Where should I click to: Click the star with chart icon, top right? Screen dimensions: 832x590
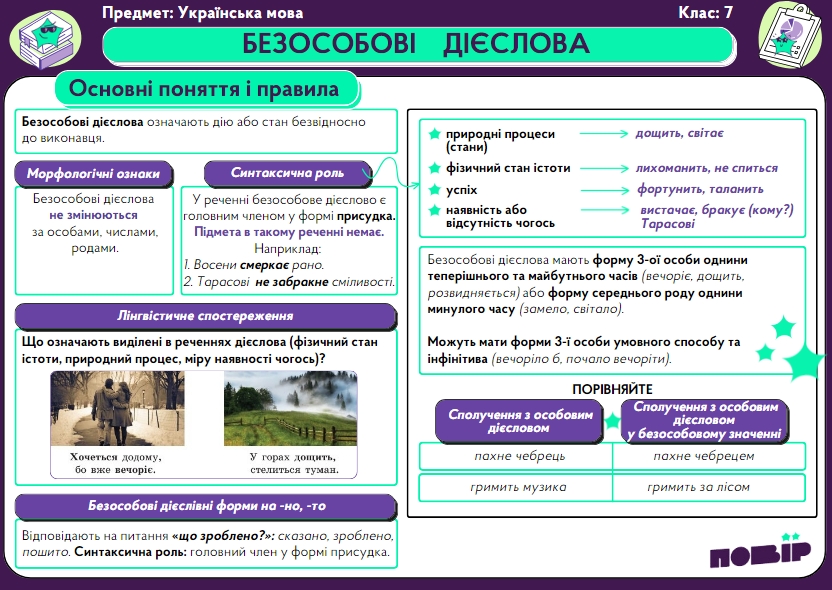[x=789, y=34]
